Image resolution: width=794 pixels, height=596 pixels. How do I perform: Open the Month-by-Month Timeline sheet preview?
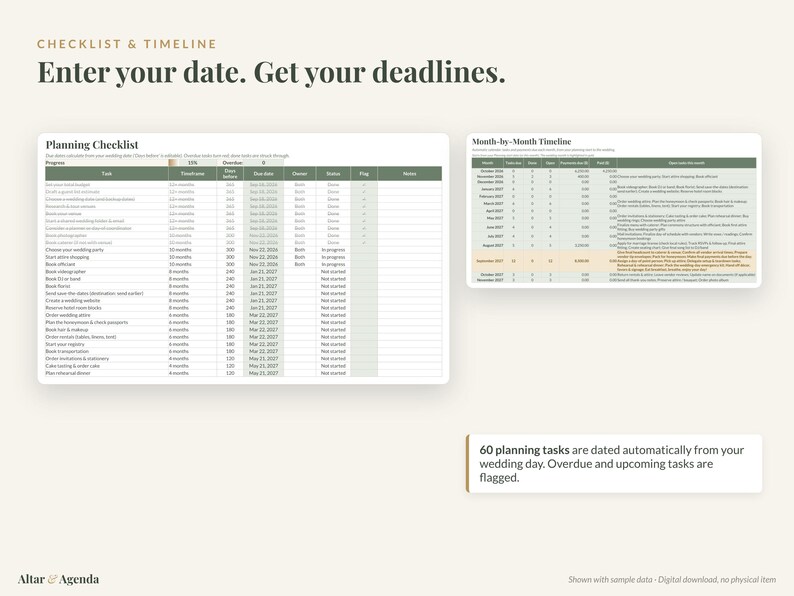(x=614, y=210)
